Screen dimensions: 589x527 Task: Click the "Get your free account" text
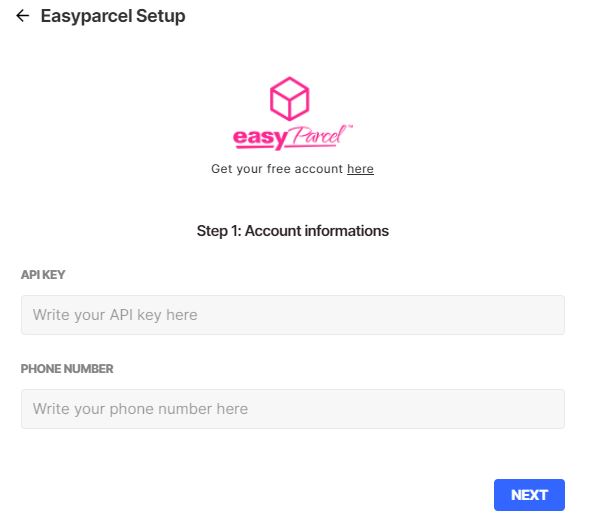point(277,169)
